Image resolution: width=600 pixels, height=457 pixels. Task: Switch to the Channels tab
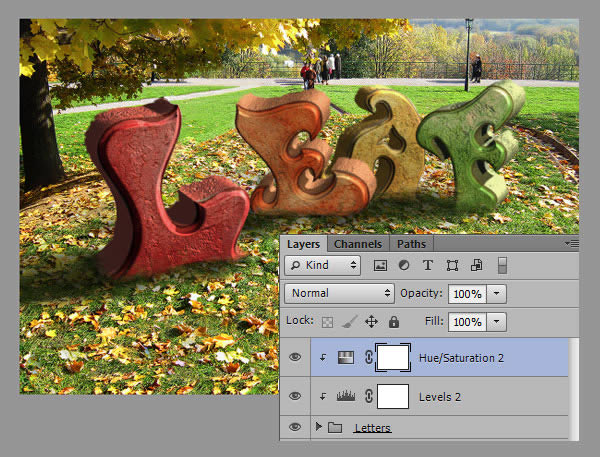(x=357, y=244)
